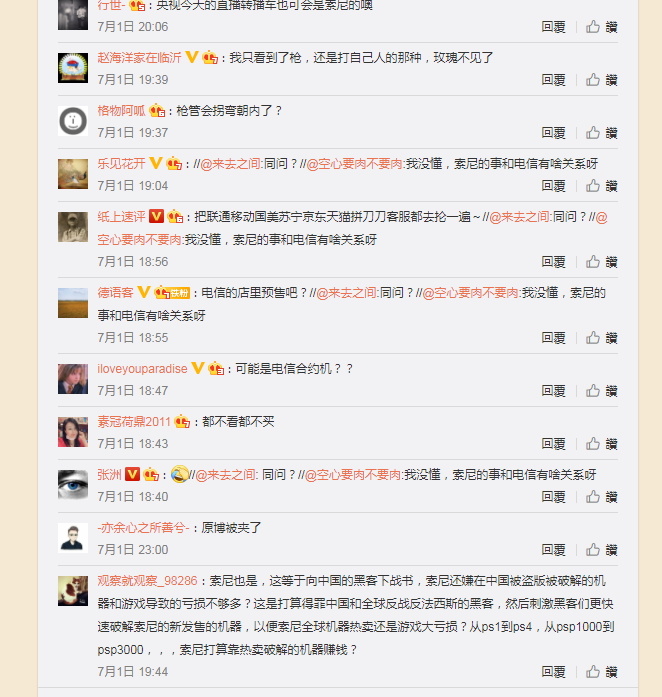The height and width of the screenshot is (697, 662).
Task: Open 张洲's blue eye avatar
Action: coord(73,485)
